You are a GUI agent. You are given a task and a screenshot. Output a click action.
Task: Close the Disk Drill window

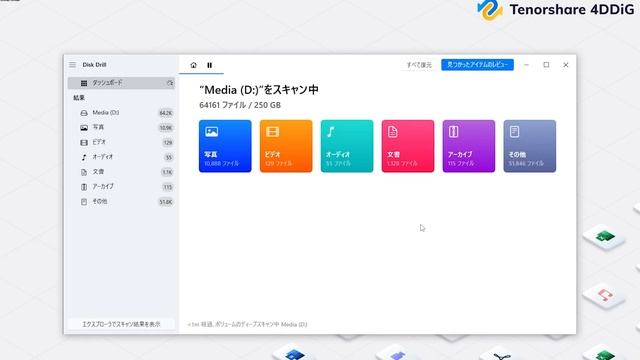point(566,65)
